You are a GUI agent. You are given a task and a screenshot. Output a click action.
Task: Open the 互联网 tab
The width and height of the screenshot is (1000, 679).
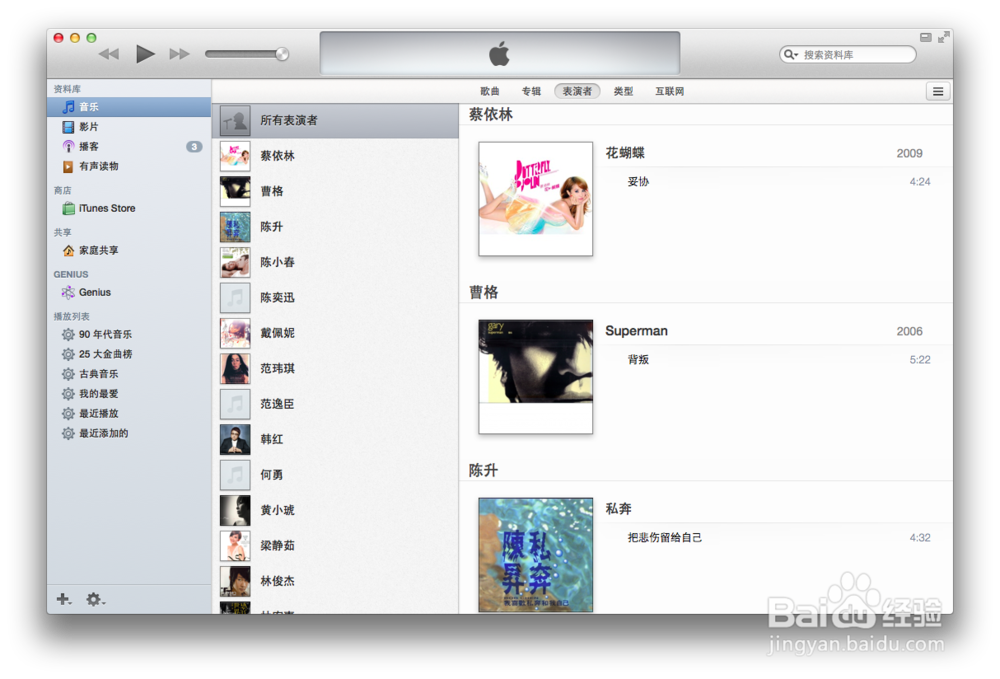(669, 91)
